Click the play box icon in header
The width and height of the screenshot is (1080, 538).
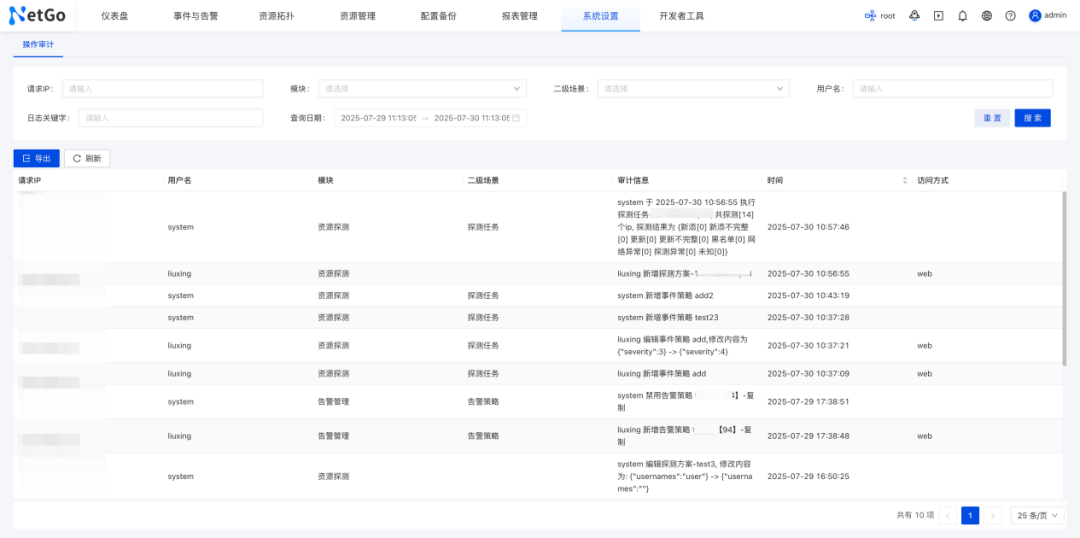coord(938,16)
